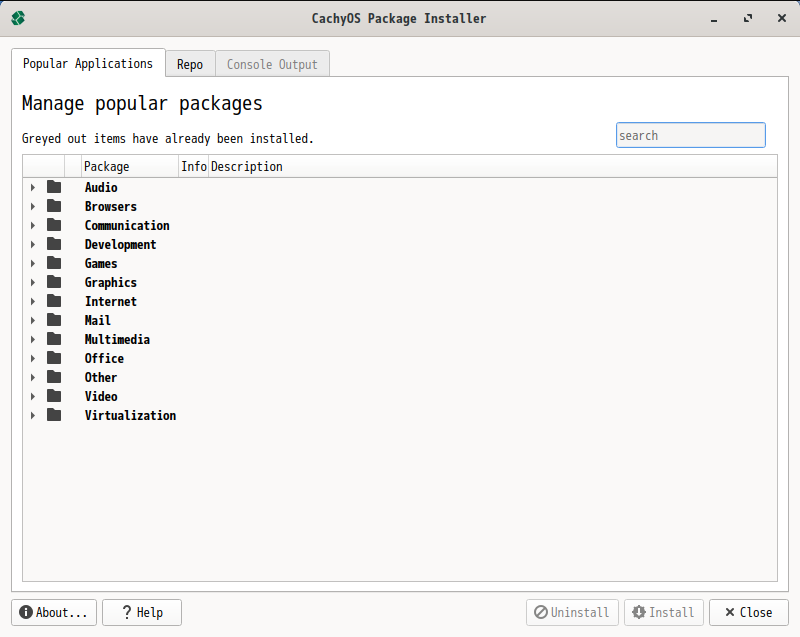Expand the Graphics category arrow

[x=33, y=282]
